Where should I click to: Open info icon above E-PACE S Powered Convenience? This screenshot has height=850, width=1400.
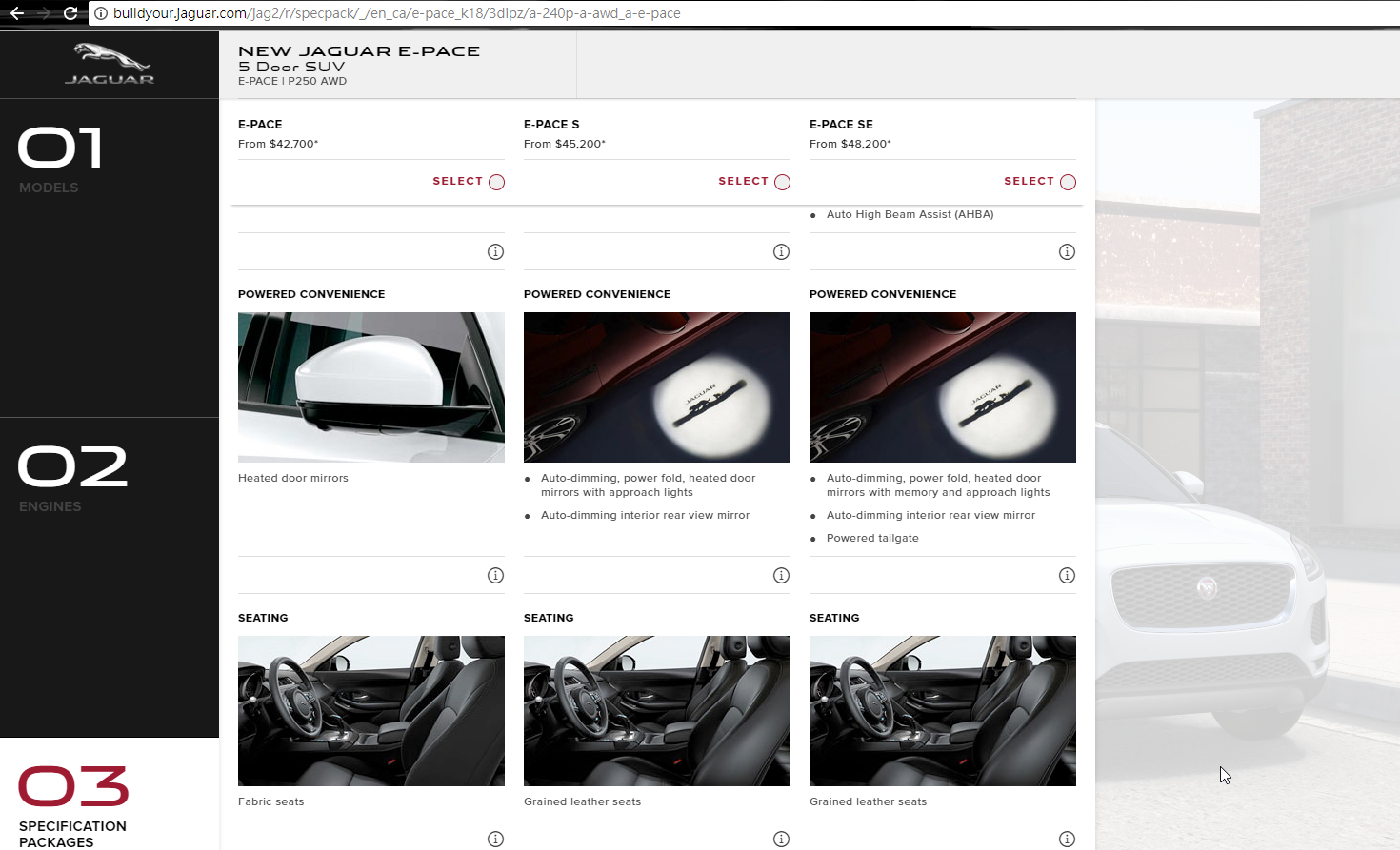(781, 251)
